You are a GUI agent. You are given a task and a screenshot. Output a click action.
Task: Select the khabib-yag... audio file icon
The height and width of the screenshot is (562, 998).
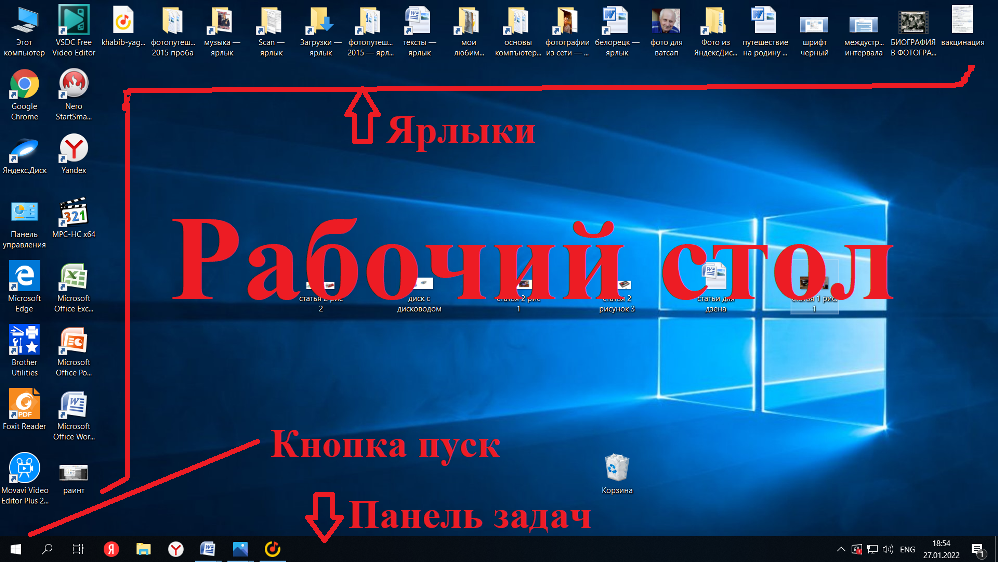(x=123, y=27)
